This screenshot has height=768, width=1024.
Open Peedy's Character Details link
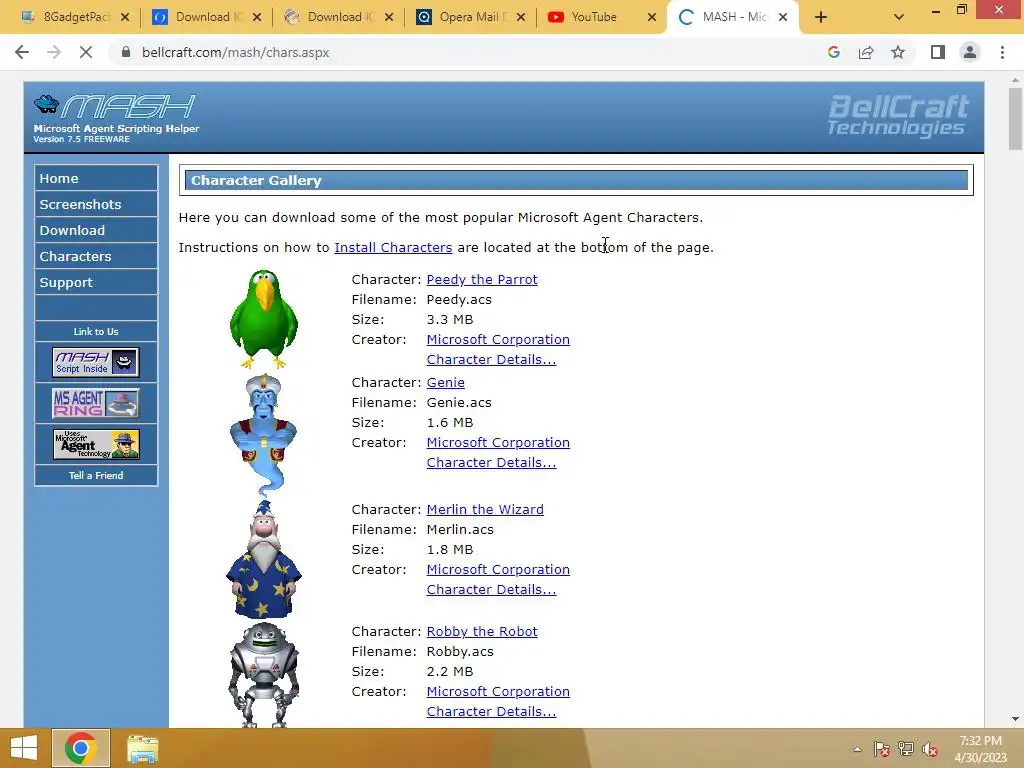click(491, 360)
